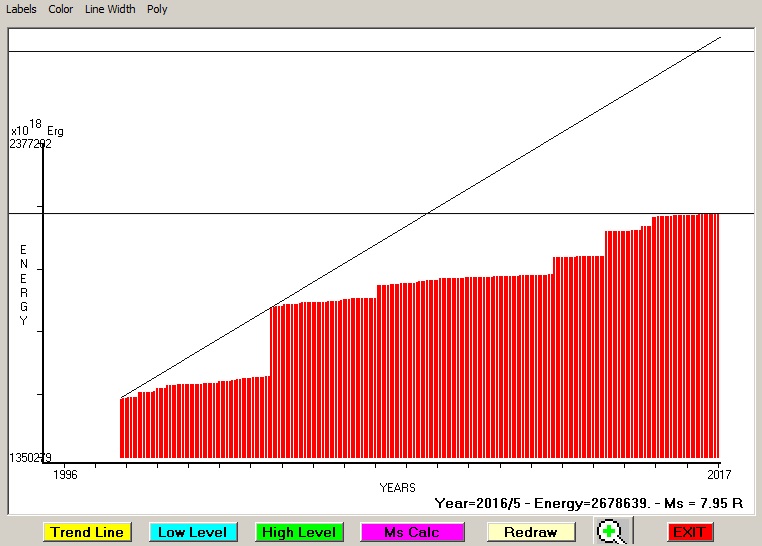Open the Poly menu
This screenshot has height=546, width=762.
click(157, 9)
